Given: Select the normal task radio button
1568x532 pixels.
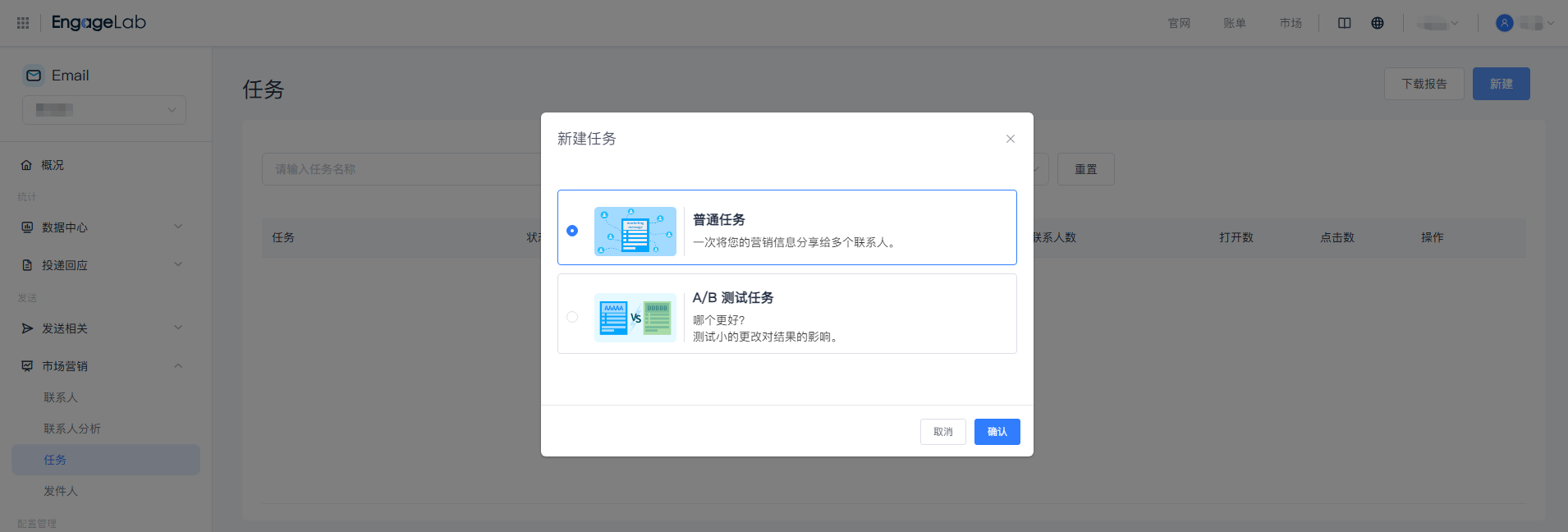Looking at the screenshot, I should [572, 231].
